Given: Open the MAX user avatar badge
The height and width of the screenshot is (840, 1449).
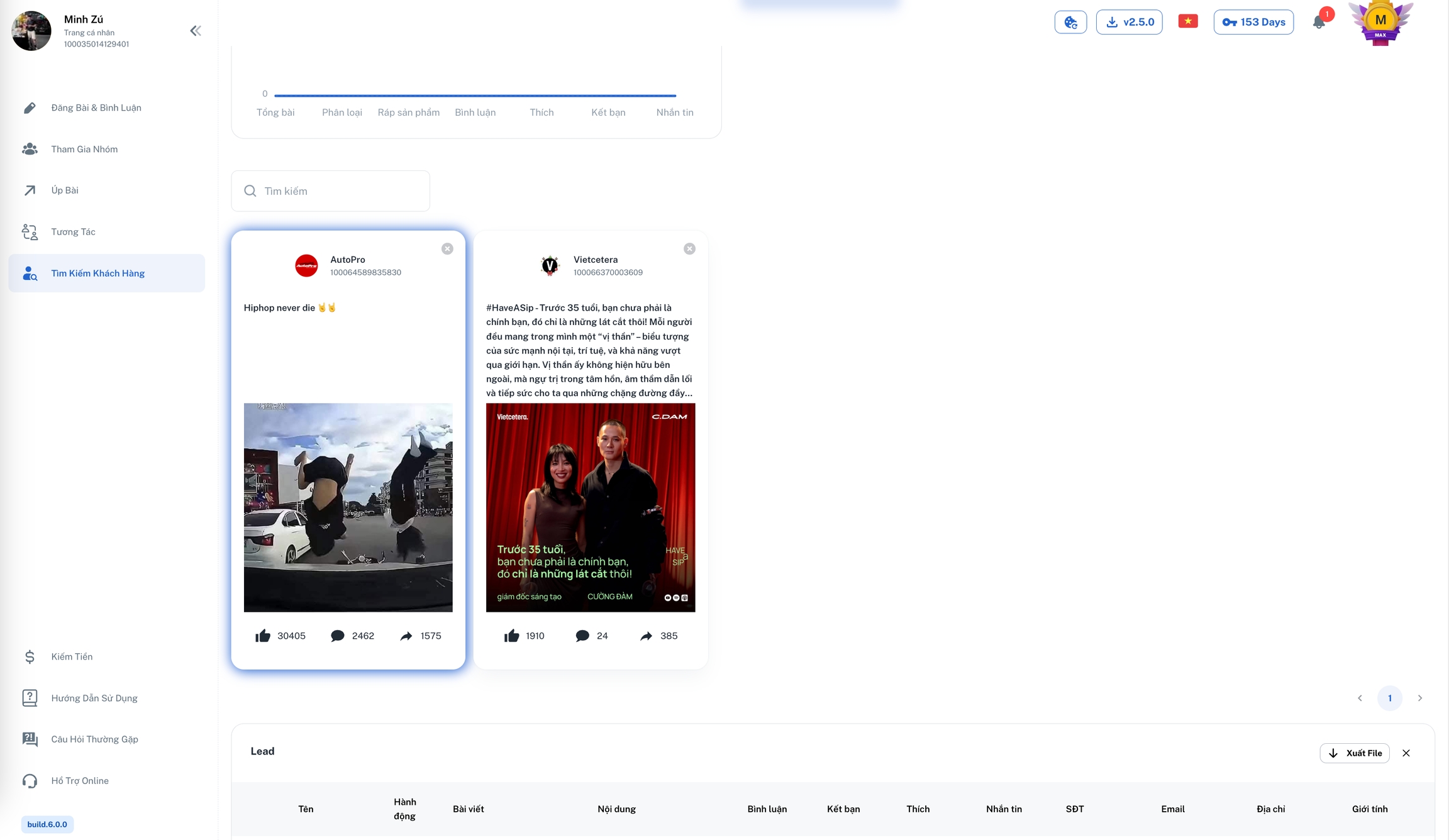Looking at the screenshot, I should point(1380,23).
